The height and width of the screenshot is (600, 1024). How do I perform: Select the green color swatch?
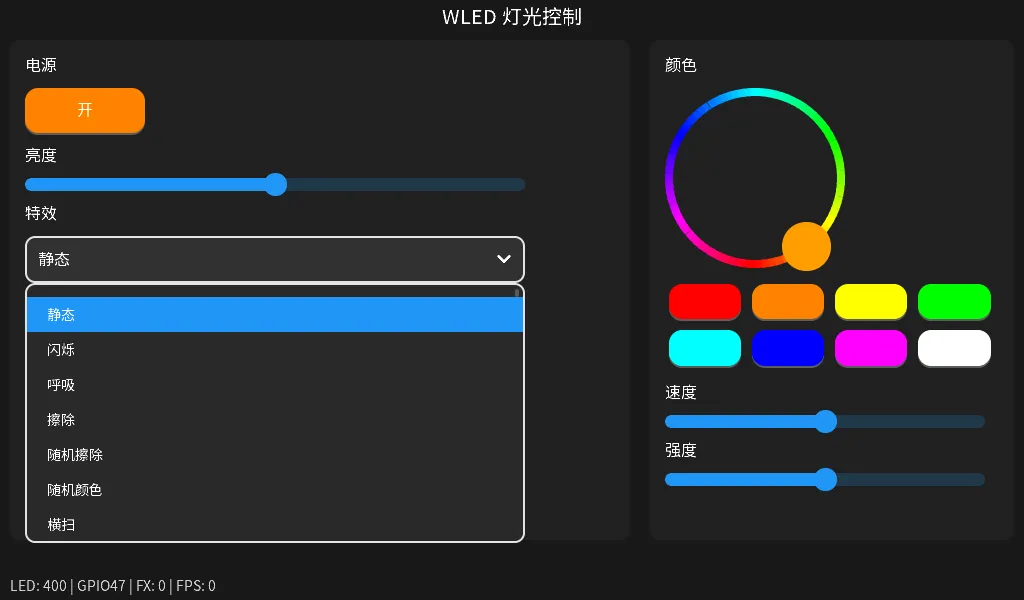pyautogui.click(x=954, y=302)
